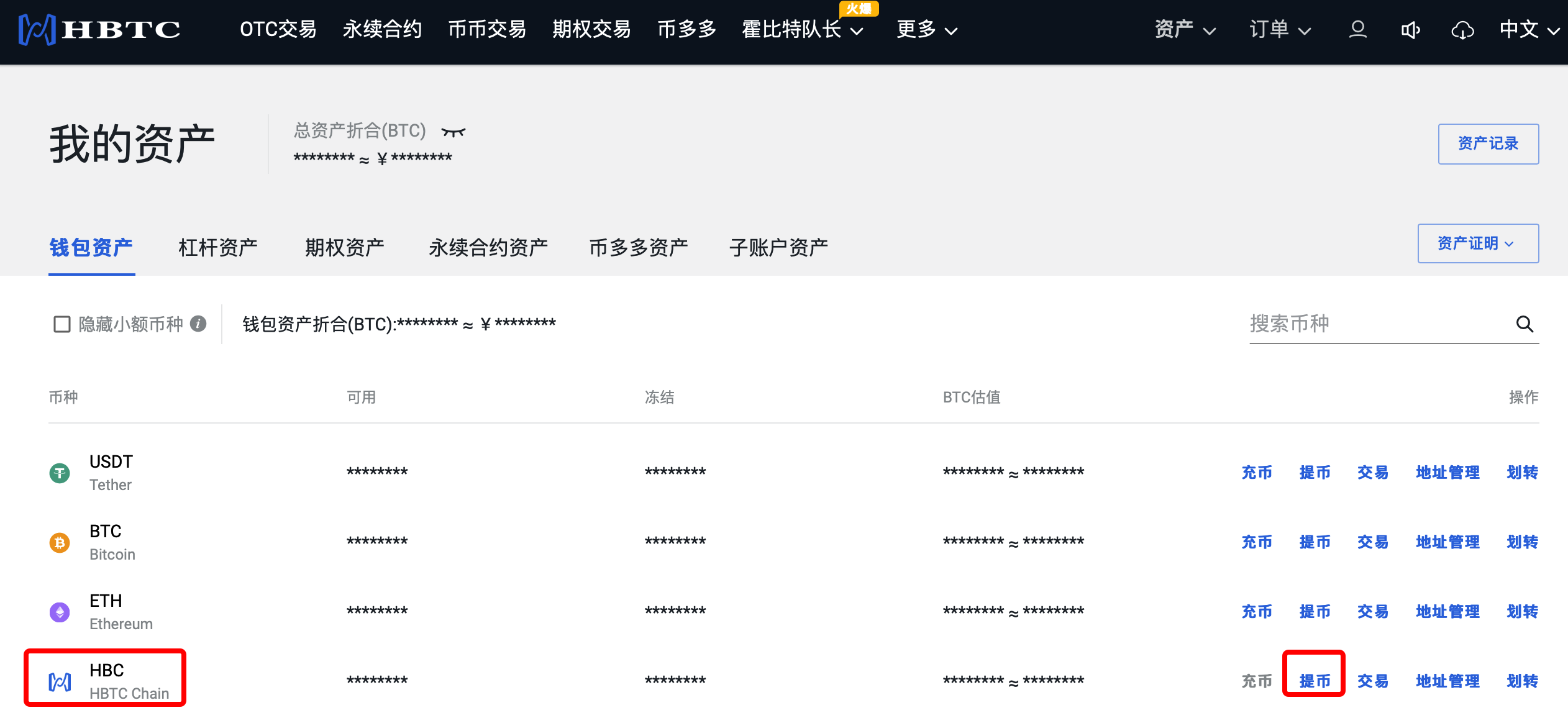Click the search magnifier icon
This screenshot has width=1568, height=718.
point(1525,324)
